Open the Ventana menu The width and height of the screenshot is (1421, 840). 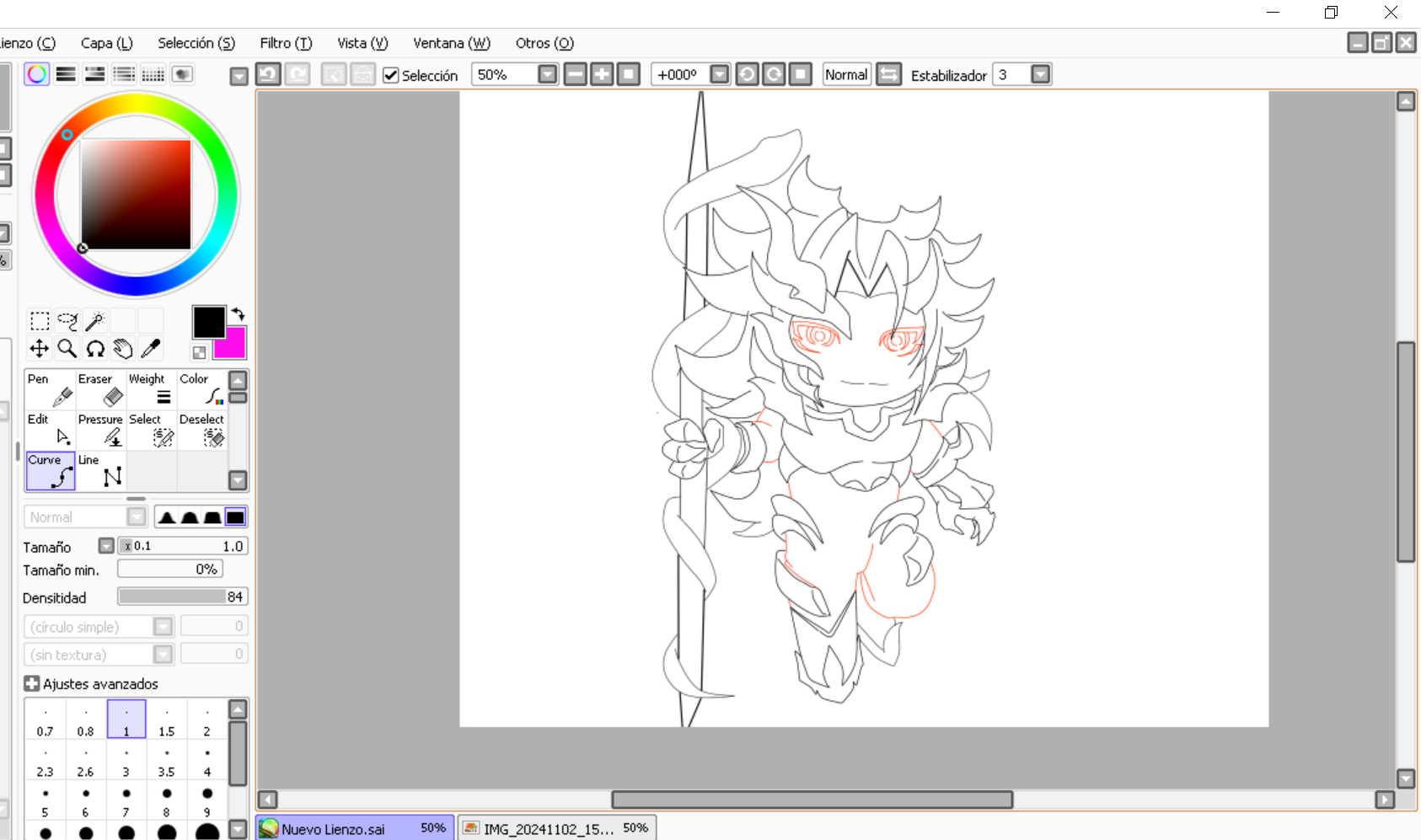click(451, 43)
